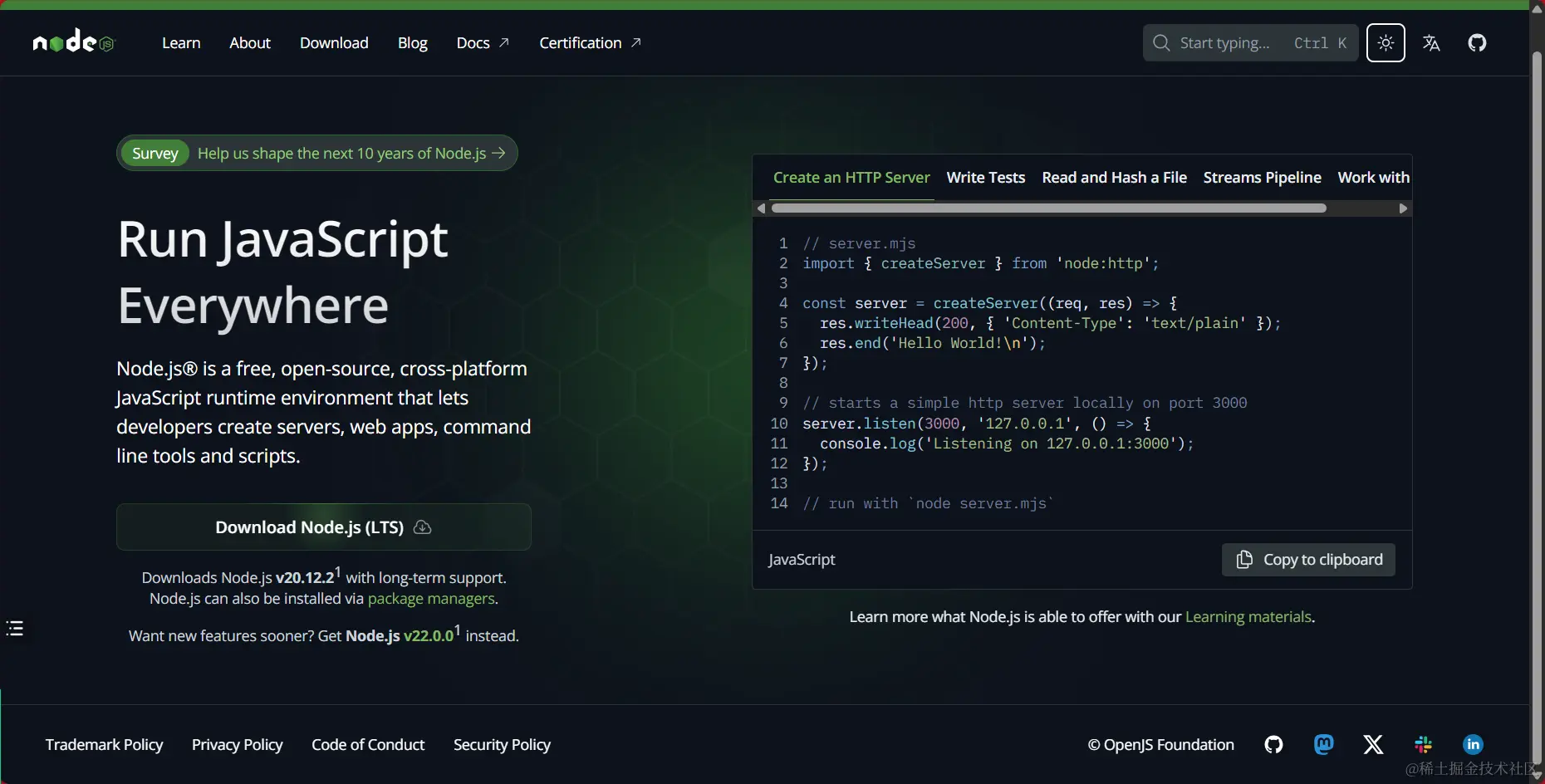Click the clipboard icon in Copy button
The height and width of the screenshot is (784, 1545).
[1244, 560]
